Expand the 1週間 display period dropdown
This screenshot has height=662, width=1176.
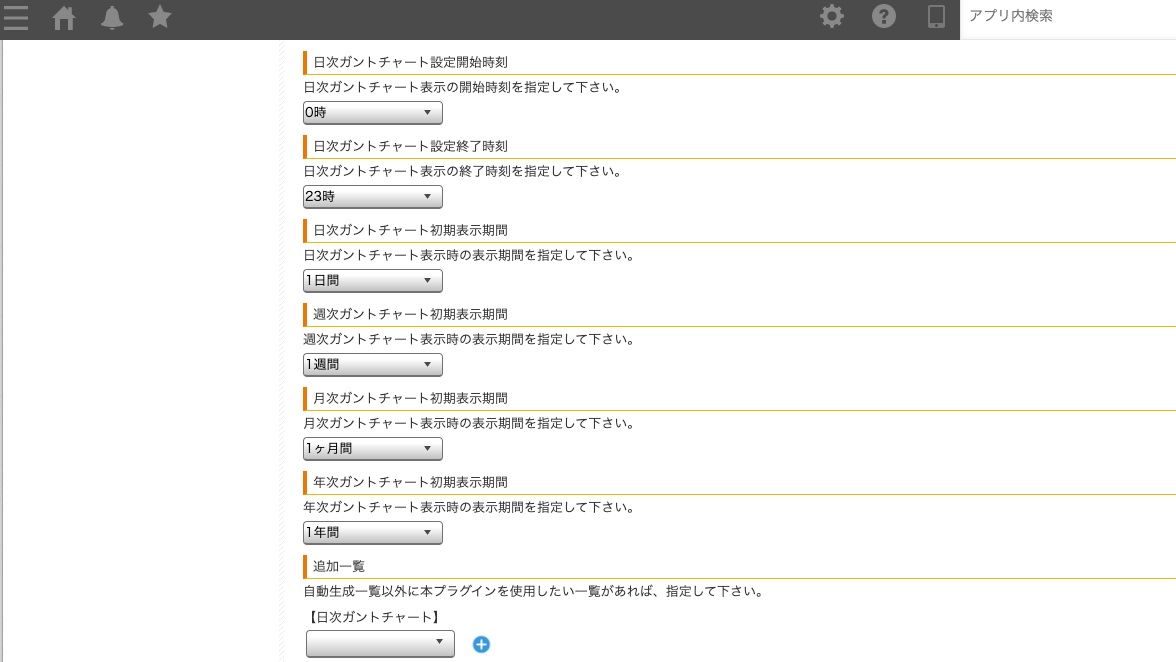click(x=373, y=364)
